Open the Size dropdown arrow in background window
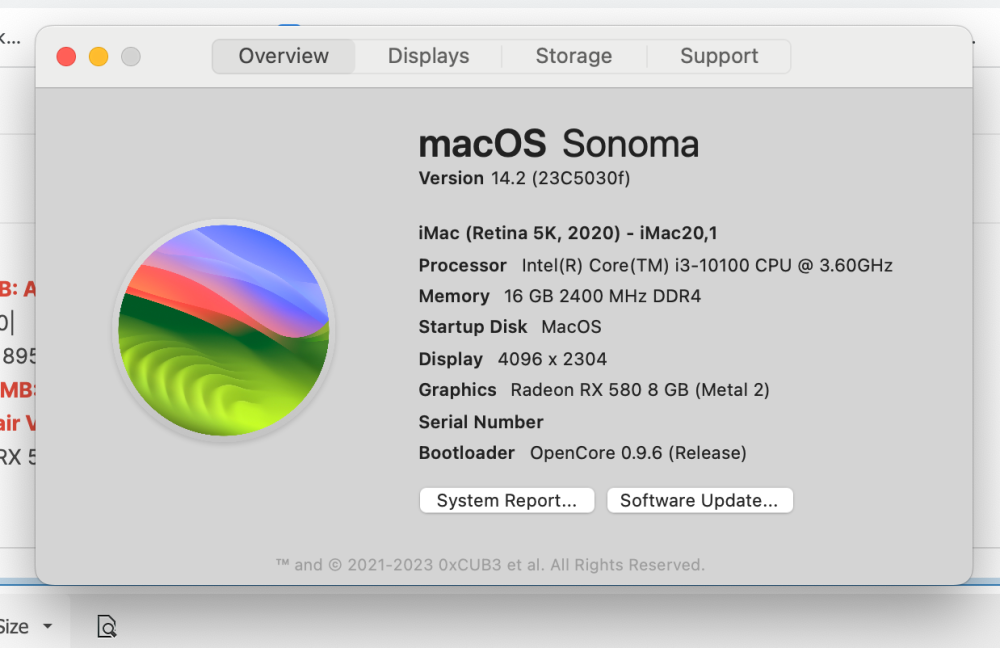The height and width of the screenshot is (648, 1000). (x=47, y=626)
